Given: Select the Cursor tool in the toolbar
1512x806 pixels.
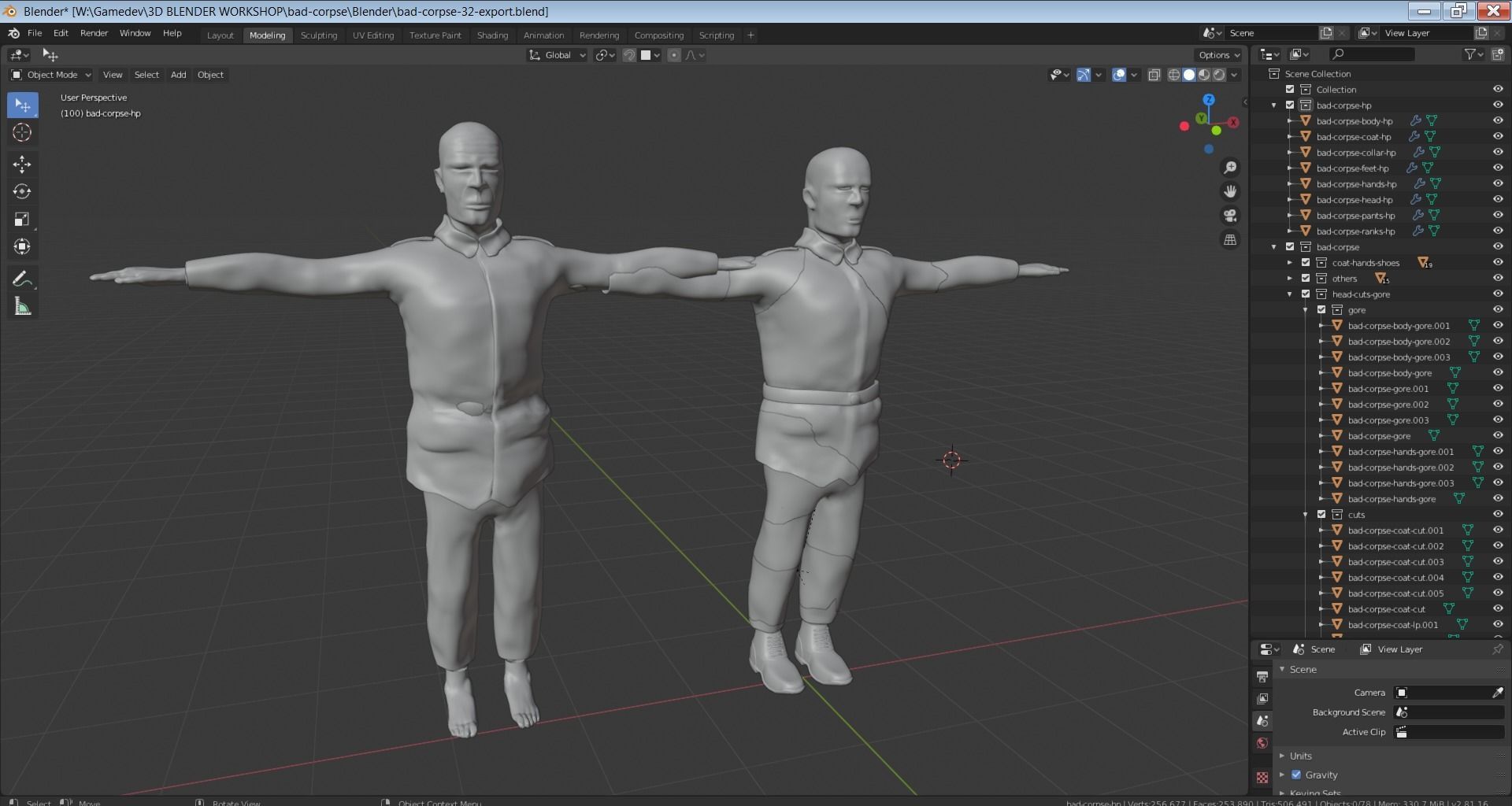Looking at the screenshot, I should tap(22, 133).
